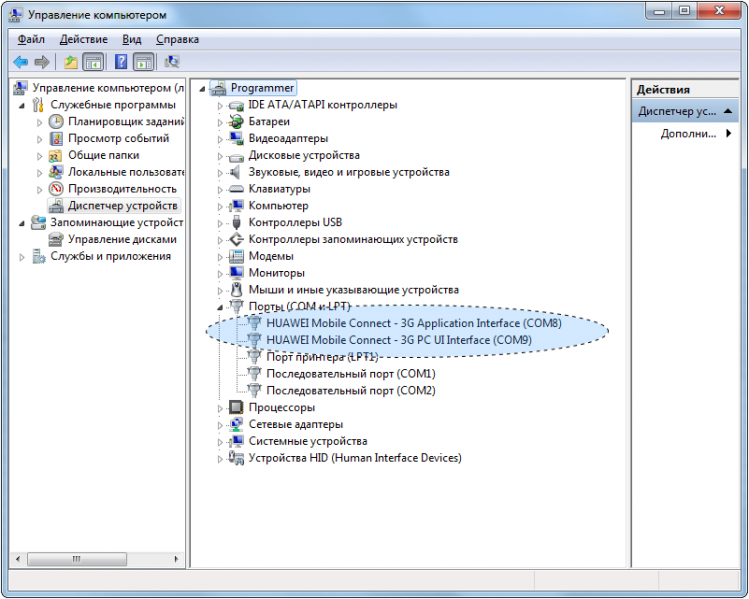Image resolution: width=749 pixels, height=599 pixels.
Task: Click the Производительность icon
Action: point(56,189)
